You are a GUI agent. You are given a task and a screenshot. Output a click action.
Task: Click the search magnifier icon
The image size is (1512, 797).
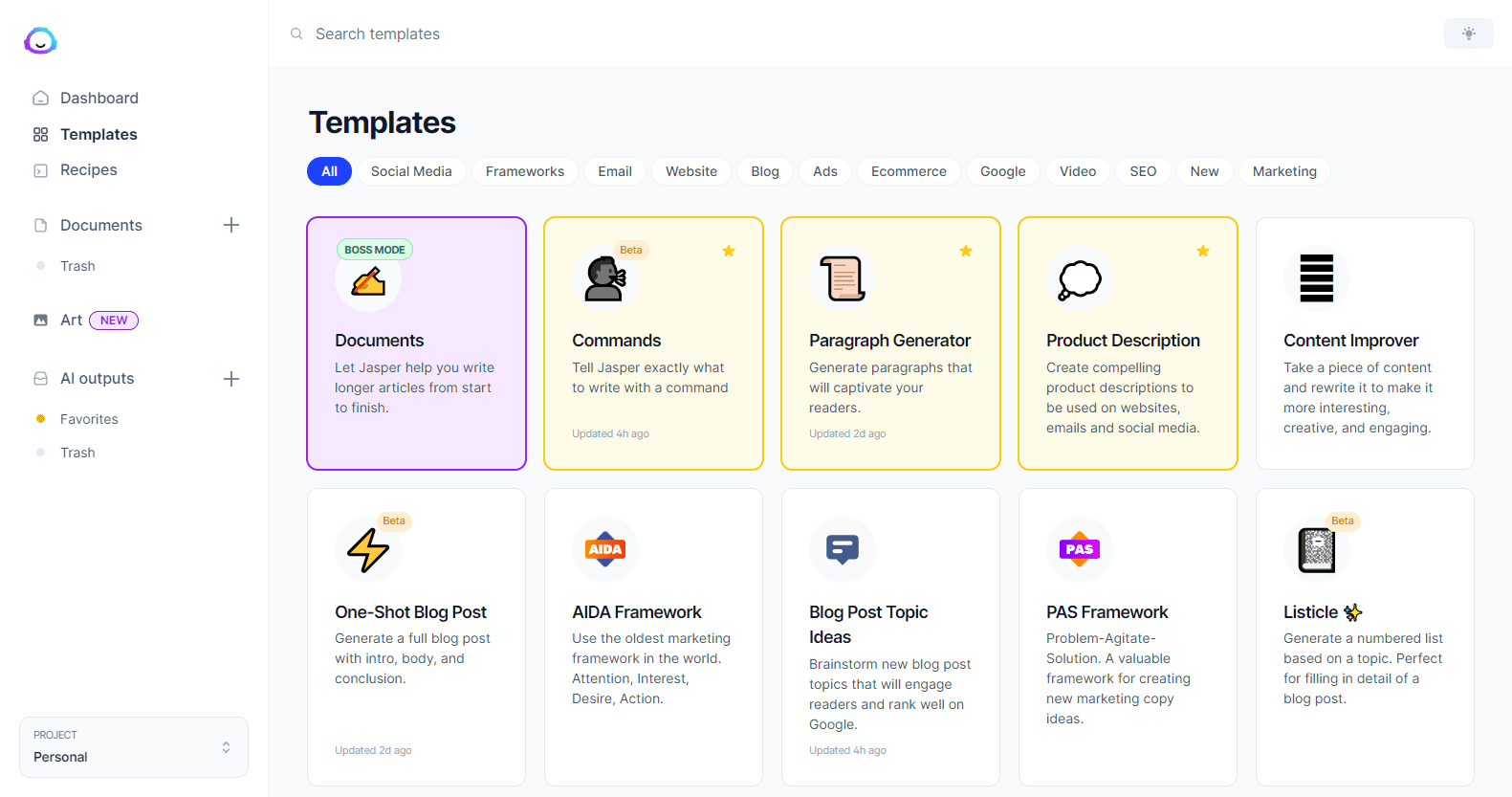(296, 33)
